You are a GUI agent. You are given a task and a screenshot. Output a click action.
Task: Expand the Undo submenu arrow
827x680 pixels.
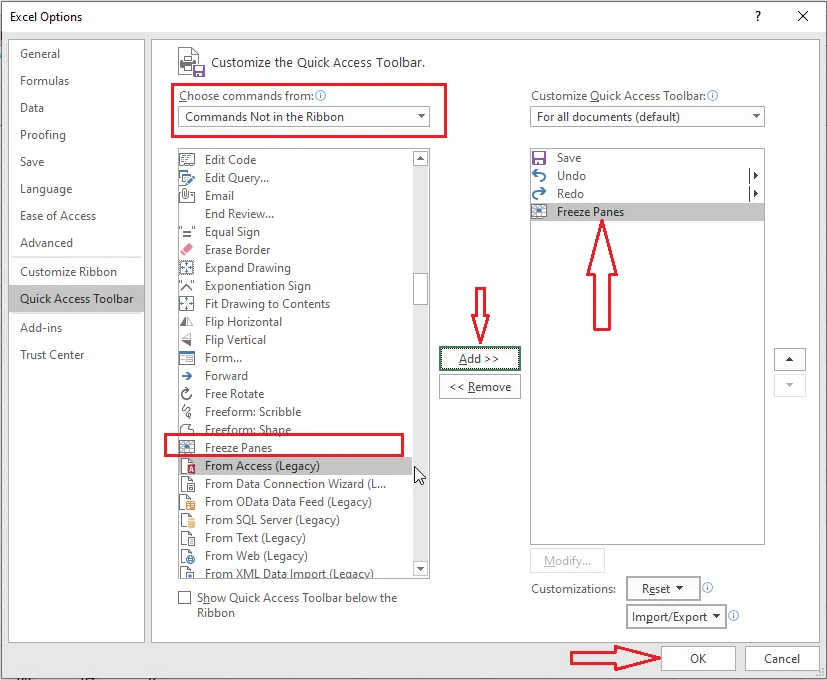click(755, 176)
